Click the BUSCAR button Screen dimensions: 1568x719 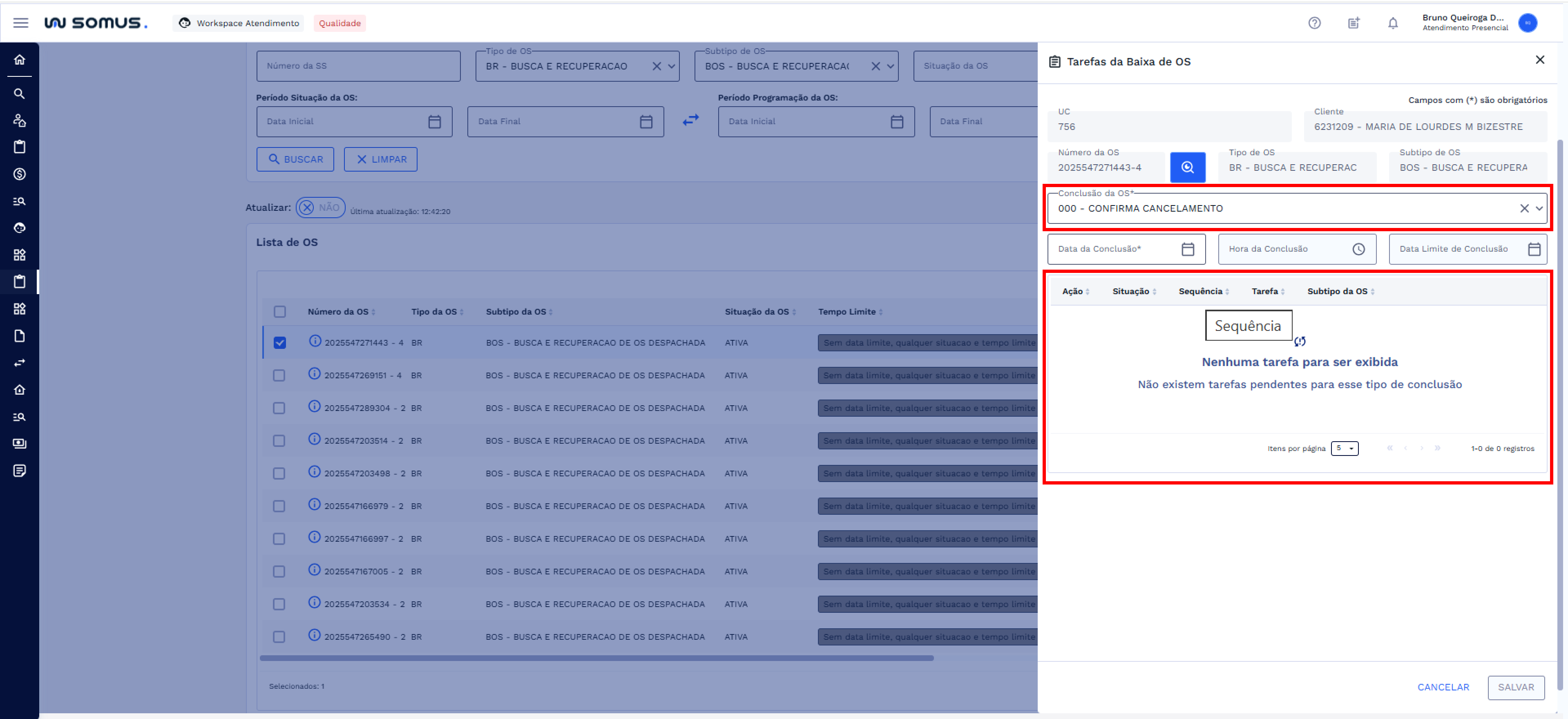295,159
